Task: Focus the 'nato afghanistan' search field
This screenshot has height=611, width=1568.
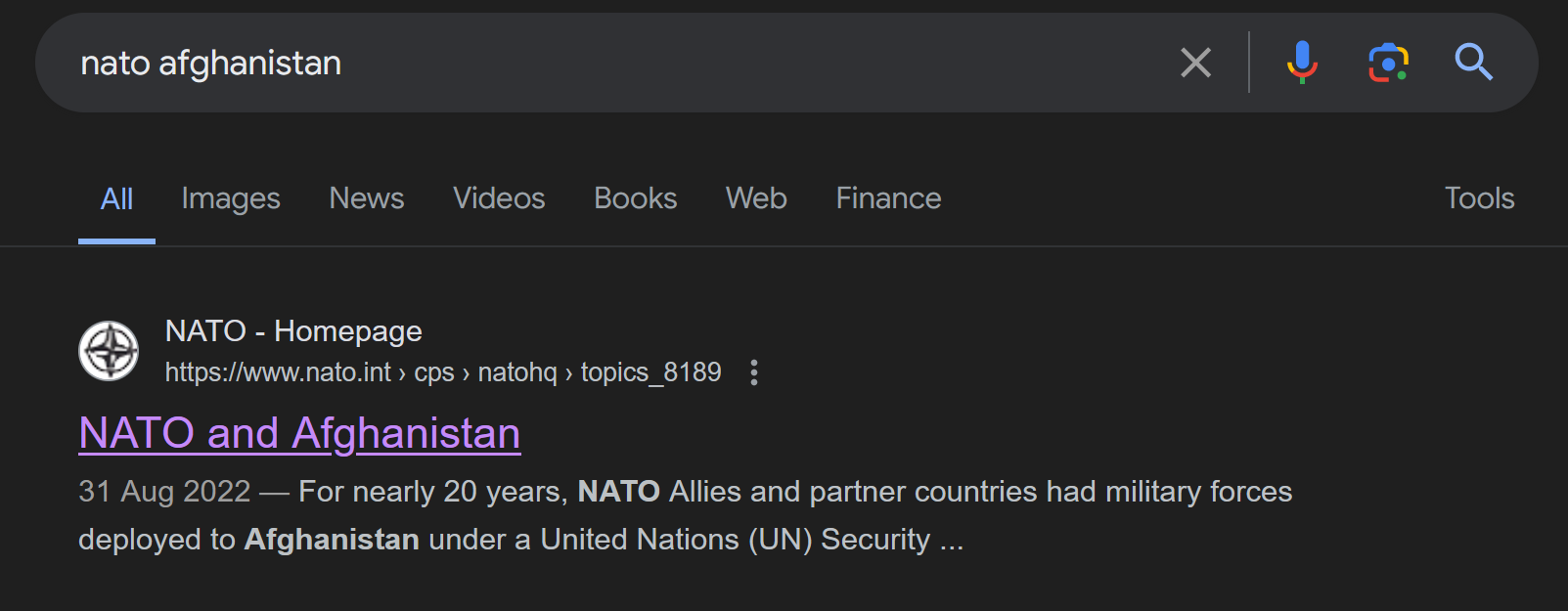Action: (x=606, y=63)
